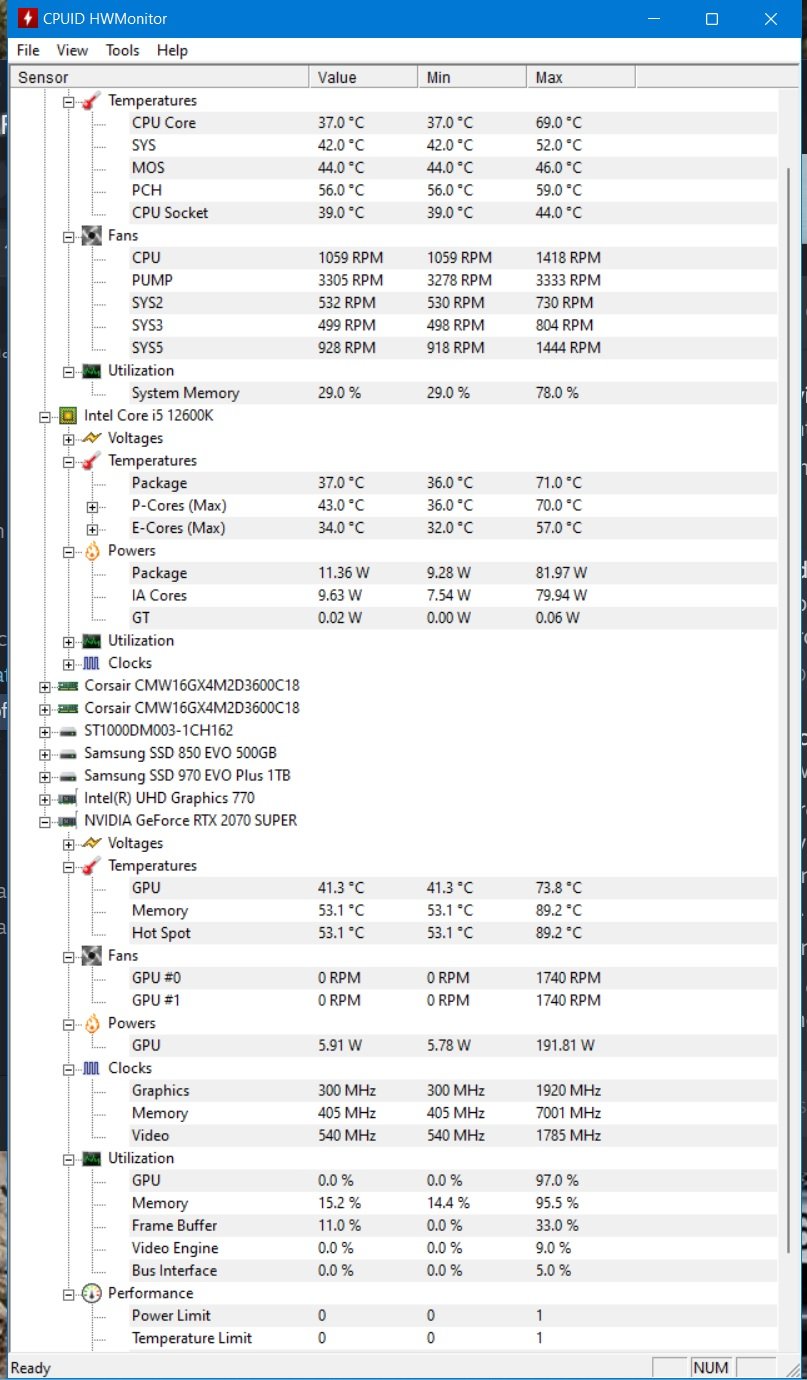The width and height of the screenshot is (807, 1380).
Task: Expand the CPU Clocks node
Action: 69,664
